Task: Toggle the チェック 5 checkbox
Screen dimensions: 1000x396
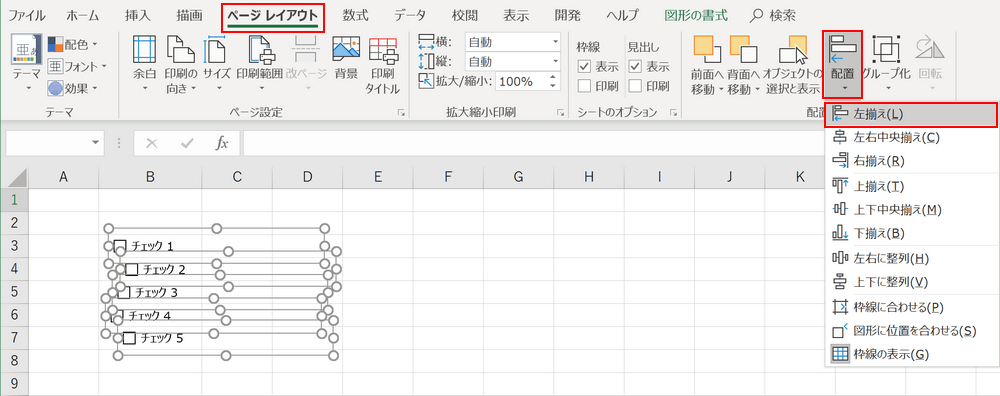Action: [x=129, y=338]
